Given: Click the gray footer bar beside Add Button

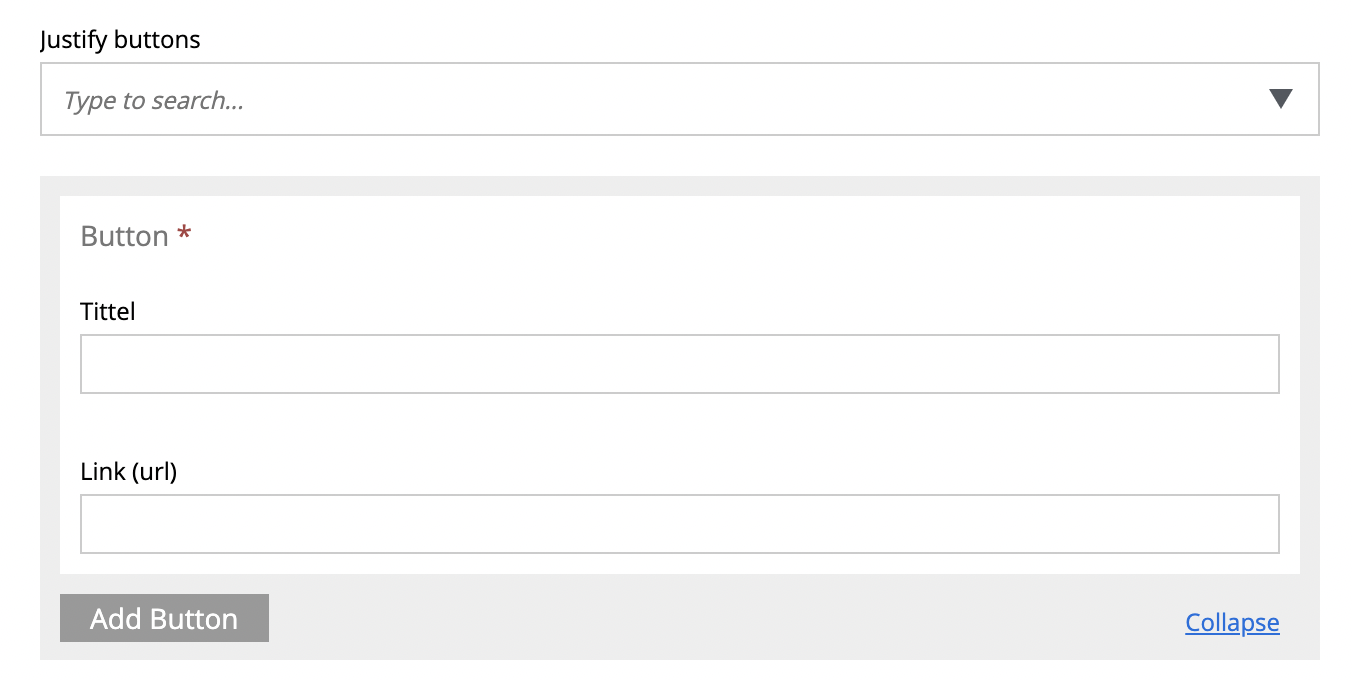Looking at the screenshot, I should pyautogui.click(x=700, y=620).
